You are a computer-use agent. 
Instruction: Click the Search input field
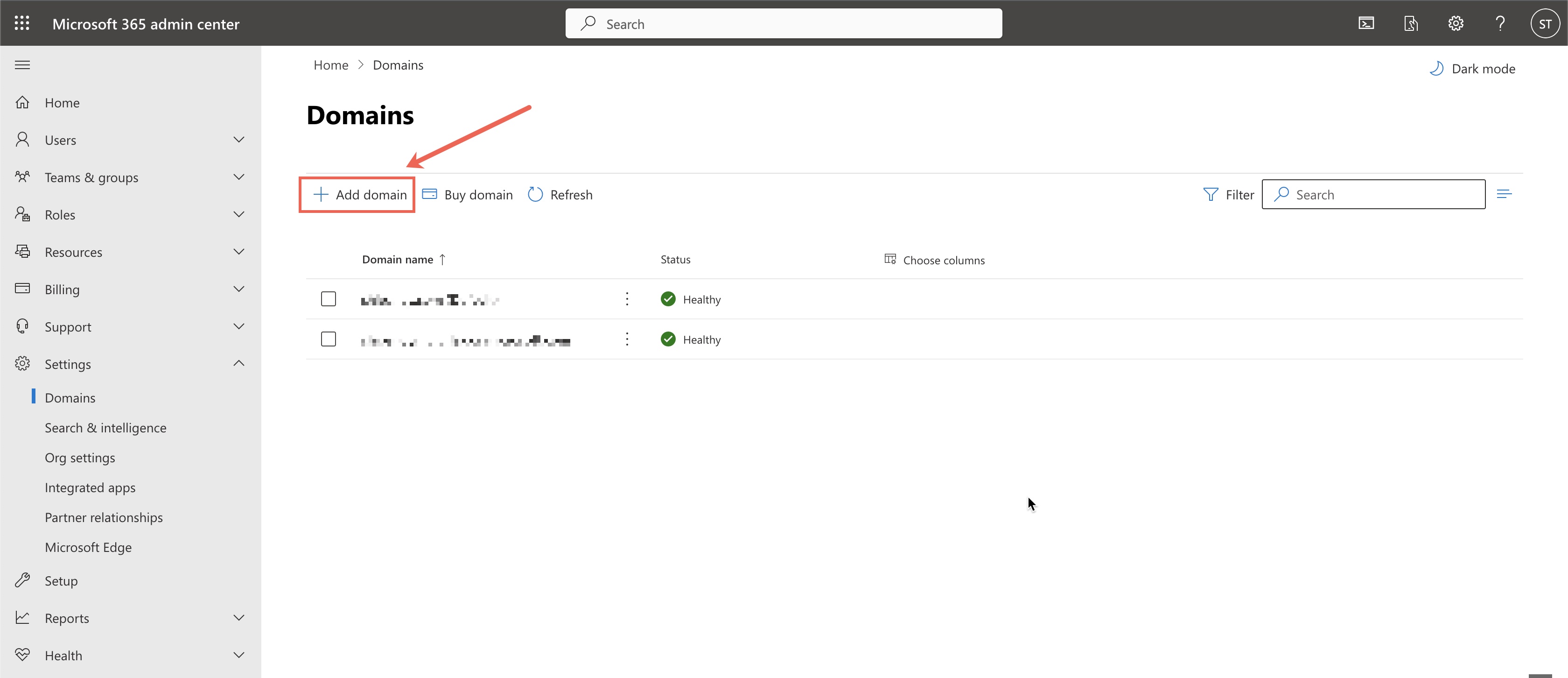tap(1373, 194)
